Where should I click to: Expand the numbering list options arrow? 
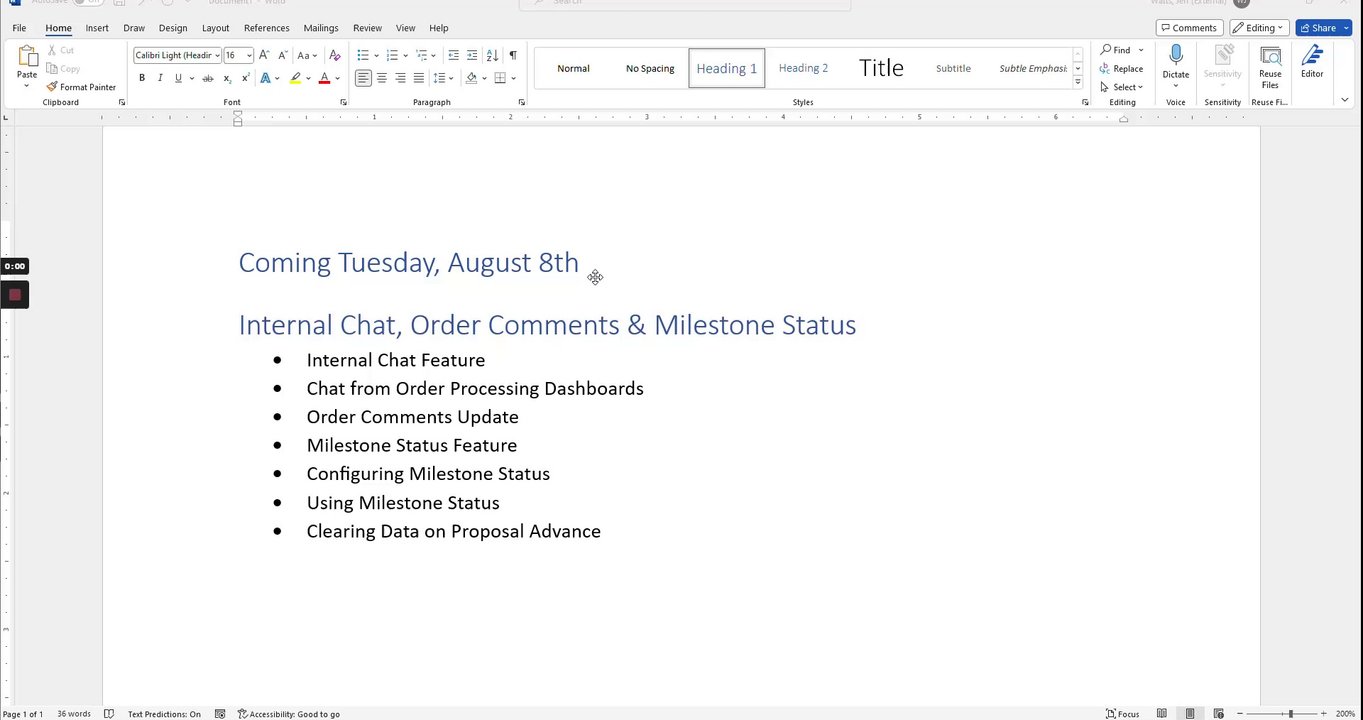click(404, 56)
